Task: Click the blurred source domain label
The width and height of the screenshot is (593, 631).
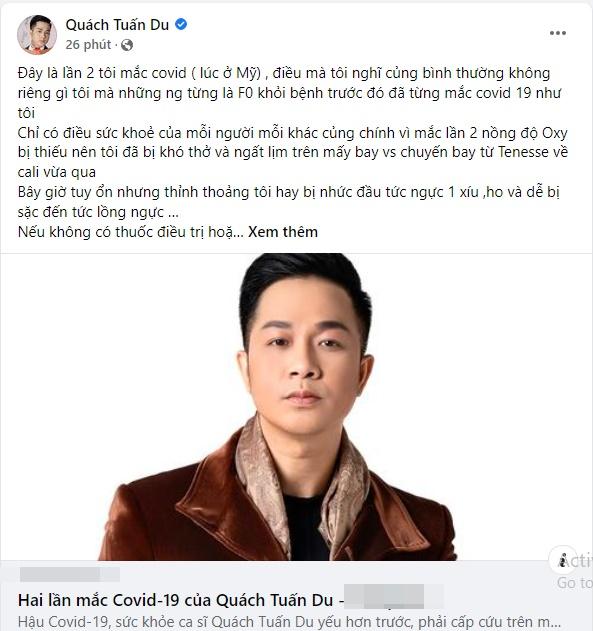Action: click(70, 574)
